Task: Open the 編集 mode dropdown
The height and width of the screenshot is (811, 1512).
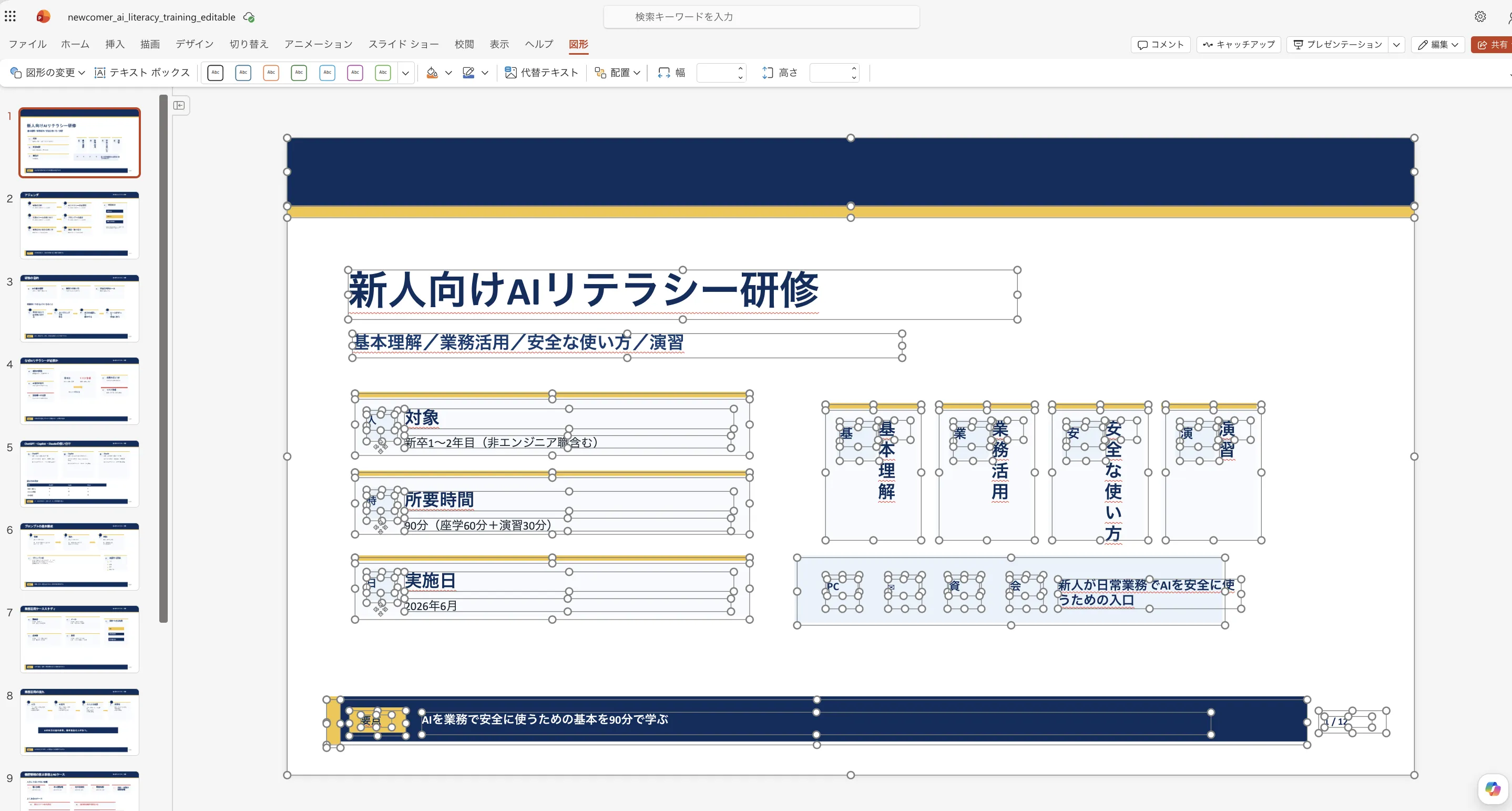Action: 1438,45
